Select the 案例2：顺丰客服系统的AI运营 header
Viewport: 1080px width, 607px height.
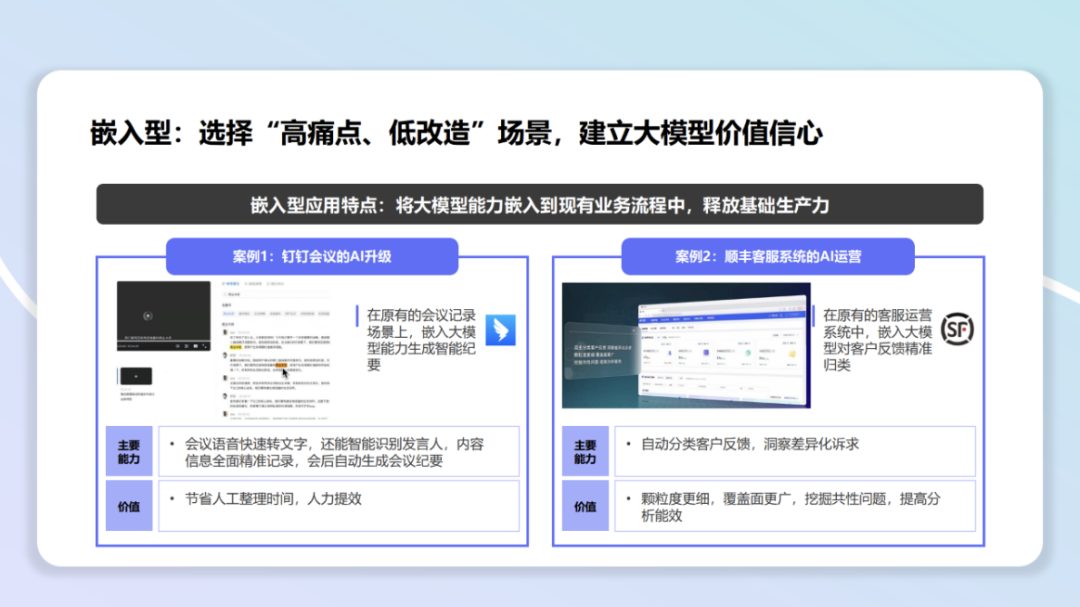pos(768,256)
